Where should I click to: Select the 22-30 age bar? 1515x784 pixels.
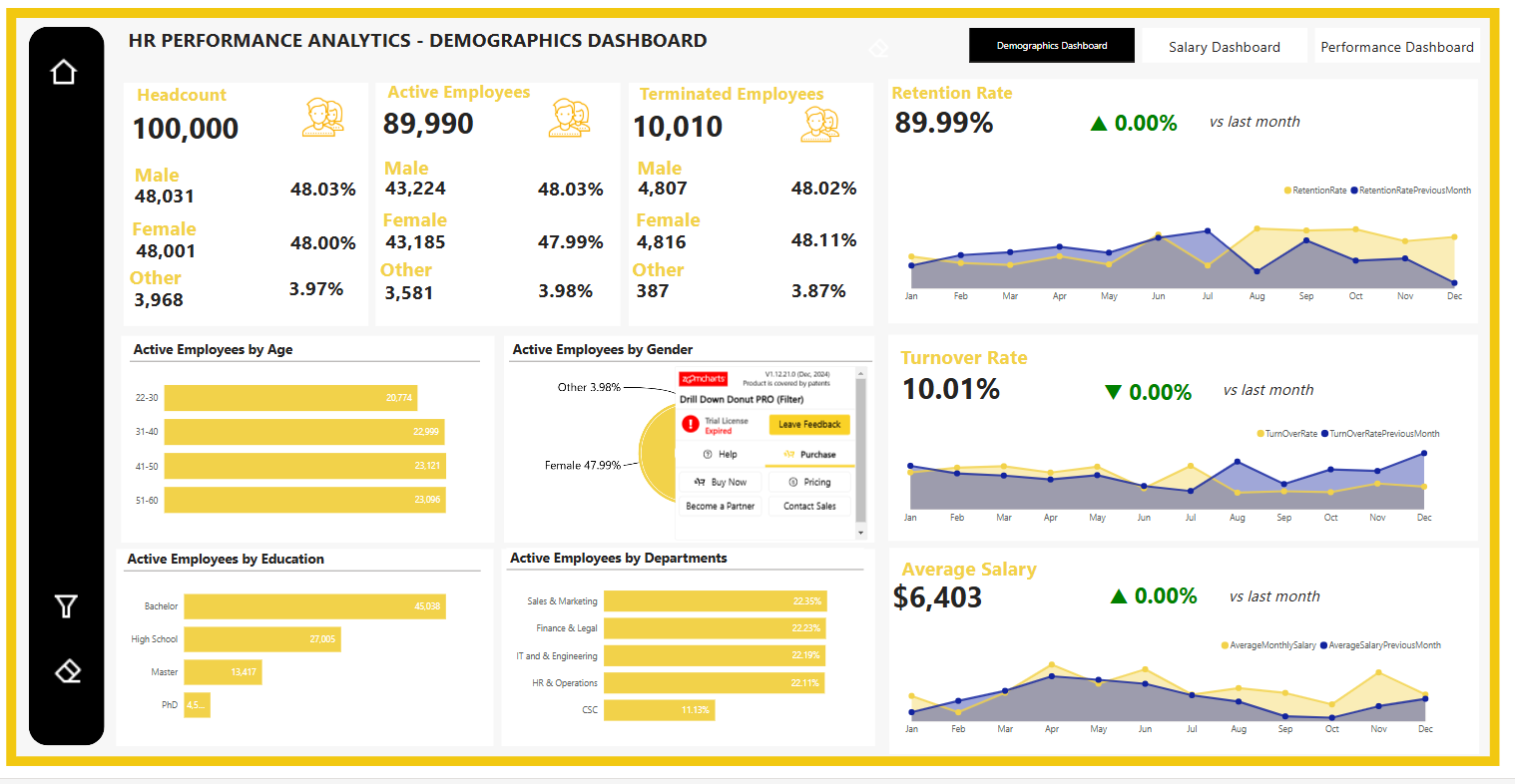(x=290, y=398)
